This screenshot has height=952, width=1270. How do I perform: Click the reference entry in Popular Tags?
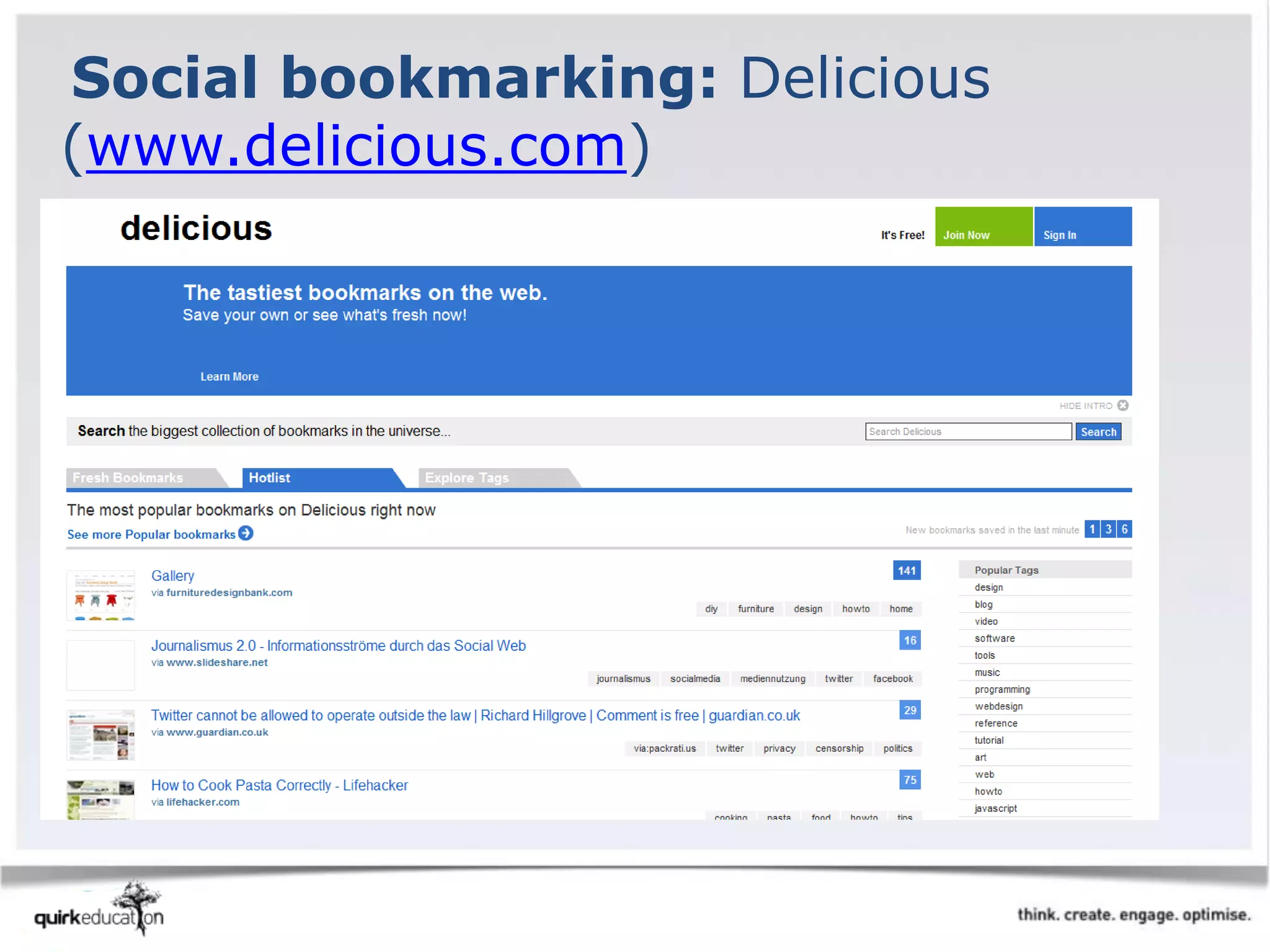(1045, 723)
